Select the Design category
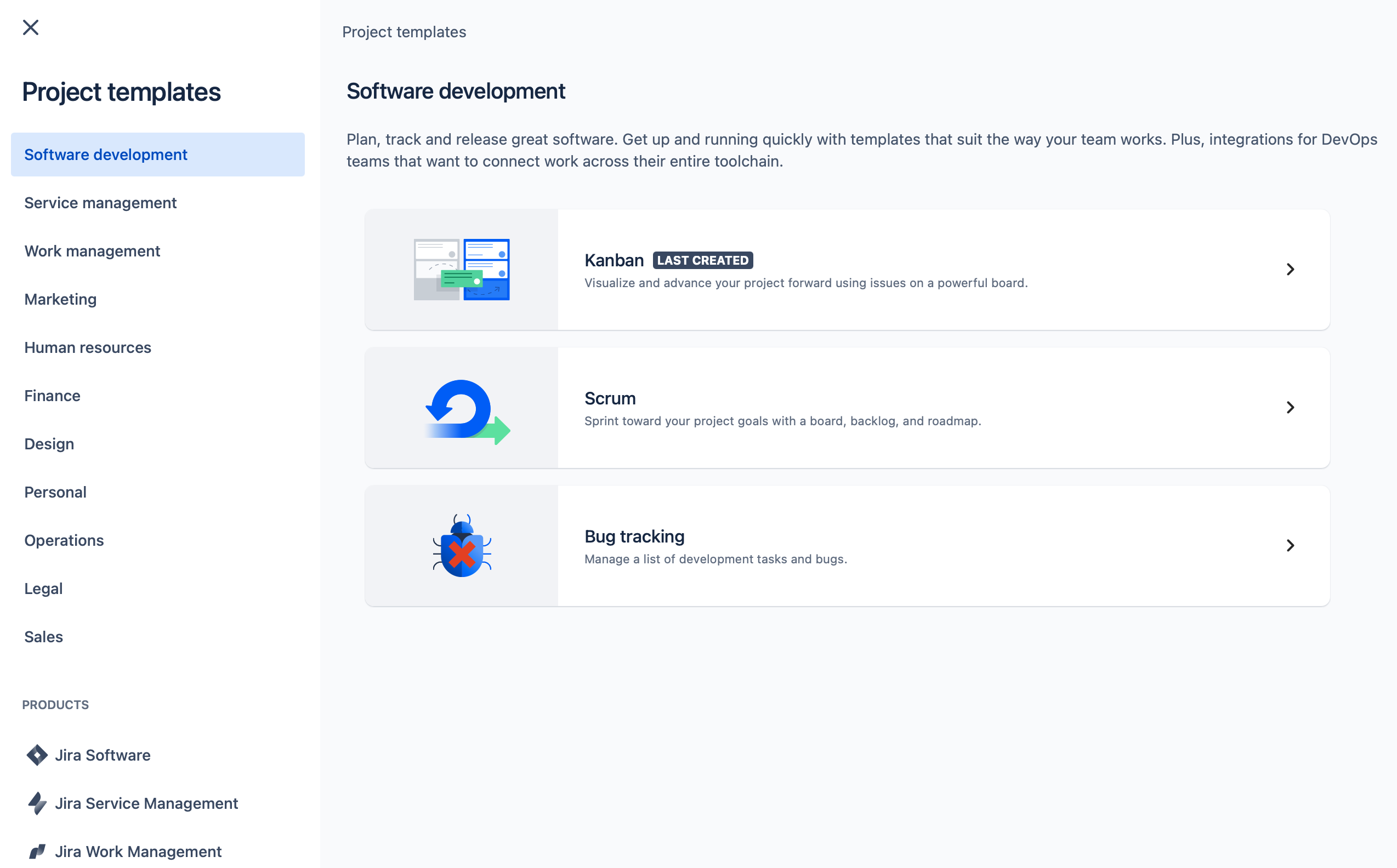Viewport: 1397px width, 868px height. [157, 444]
